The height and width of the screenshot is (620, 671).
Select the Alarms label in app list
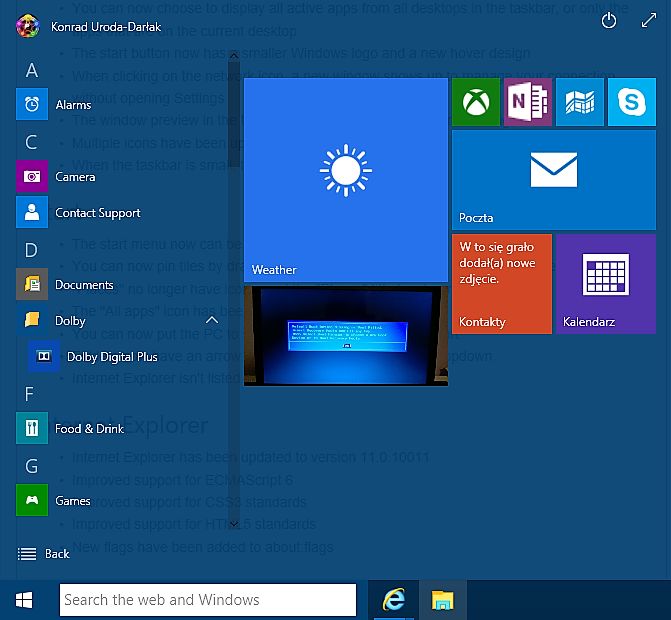point(73,104)
